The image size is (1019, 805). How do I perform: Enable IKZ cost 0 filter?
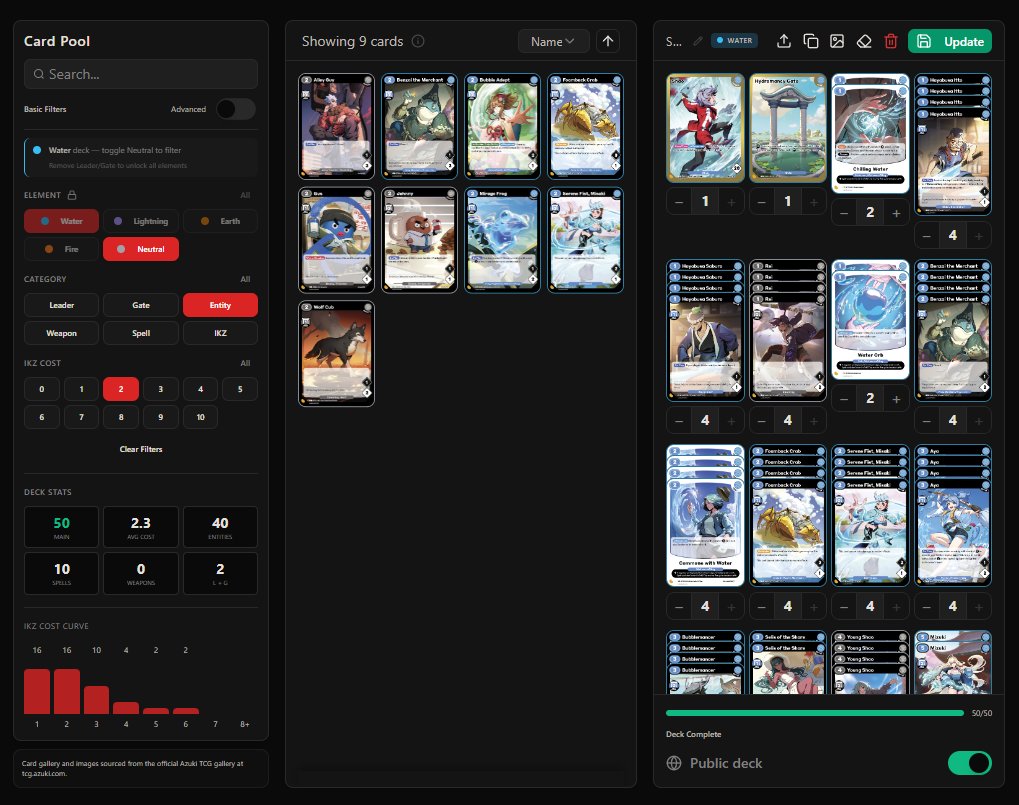click(x=42, y=389)
